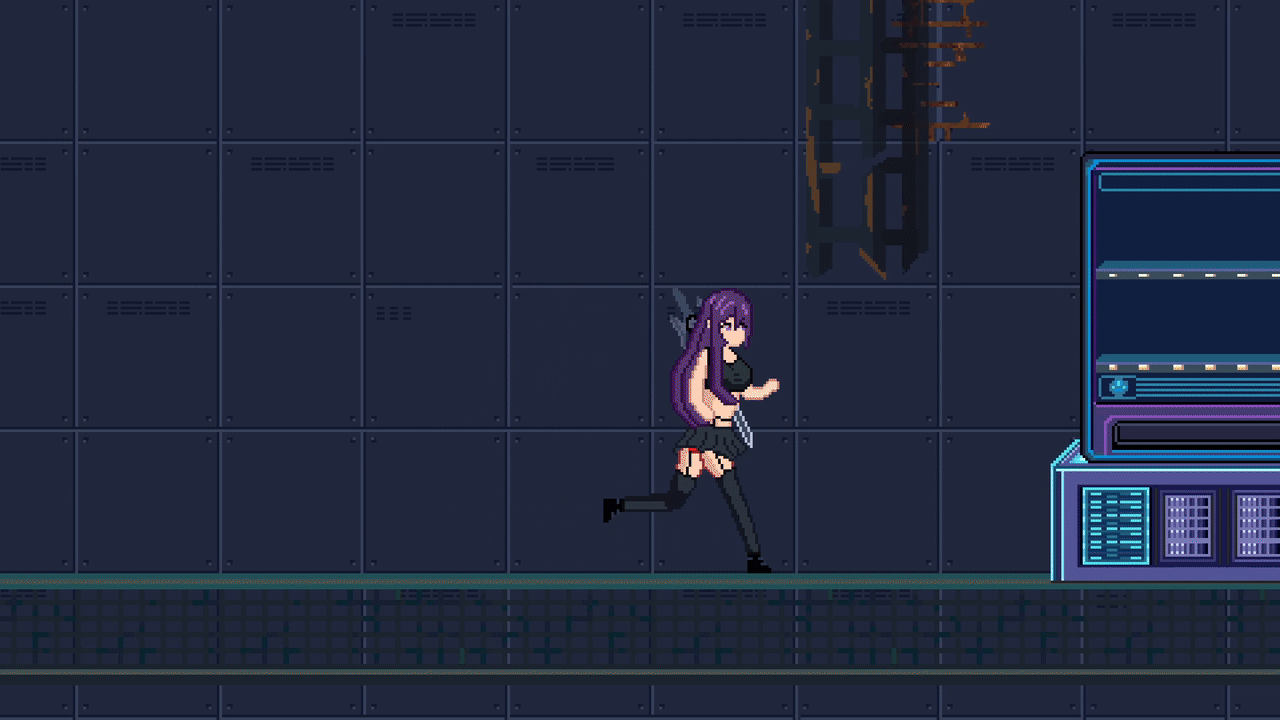Click the lower row of lights on the machine
The height and width of the screenshot is (720, 1280).
1188,366
